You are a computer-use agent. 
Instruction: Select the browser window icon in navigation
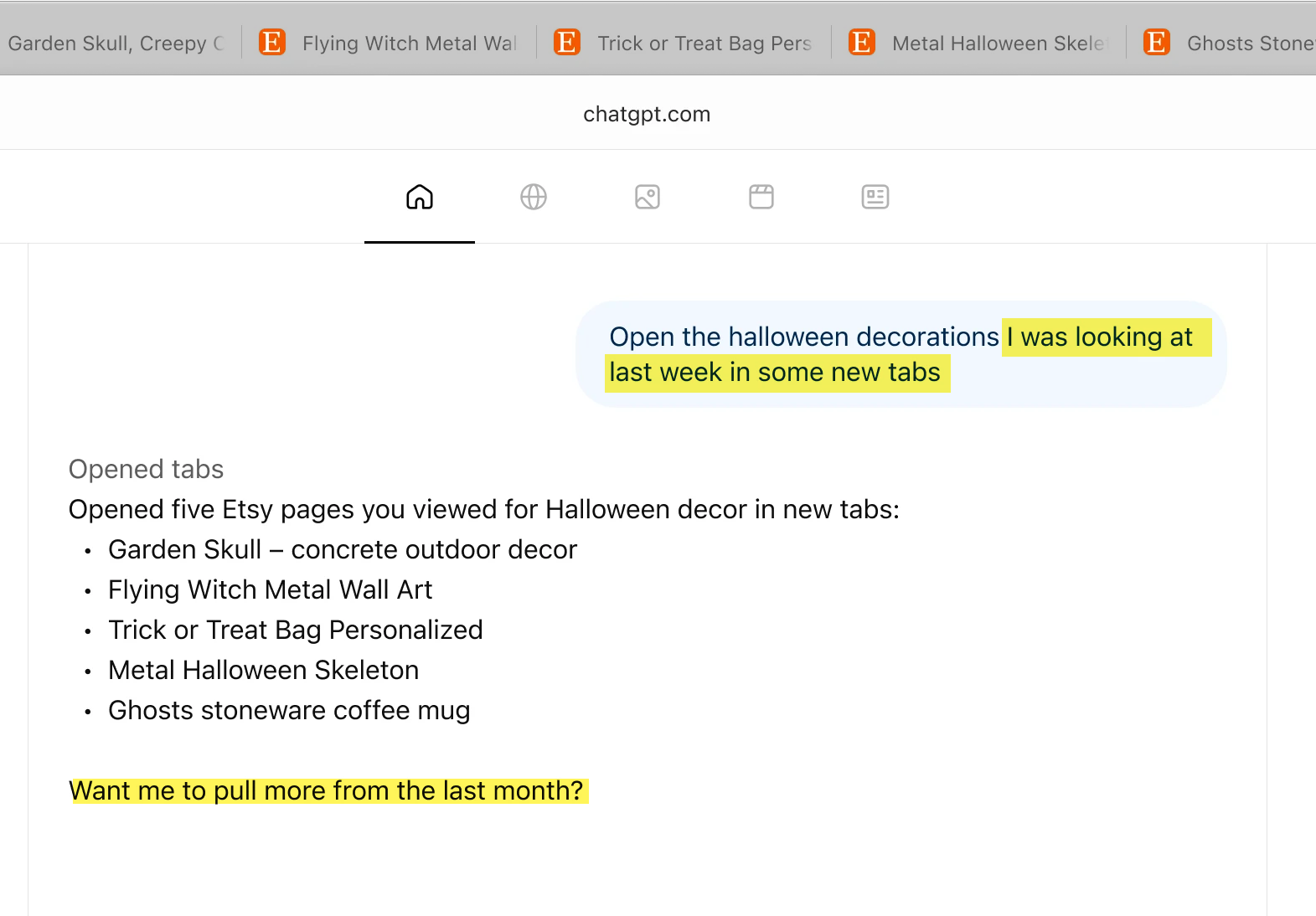pyautogui.click(x=761, y=197)
